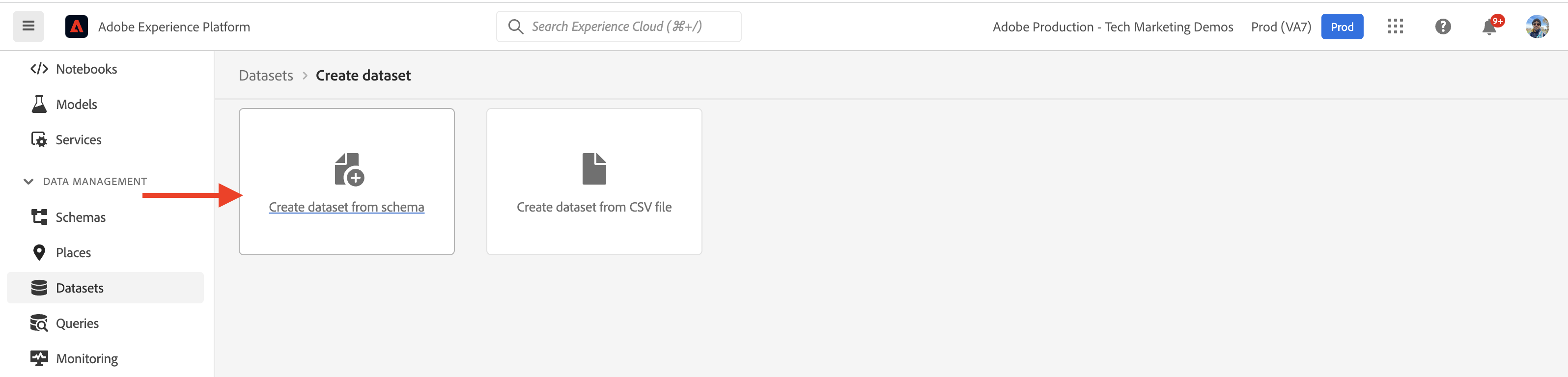Click the Create dataset from schema icon
The height and width of the screenshot is (377, 1568).
pos(349,169)
